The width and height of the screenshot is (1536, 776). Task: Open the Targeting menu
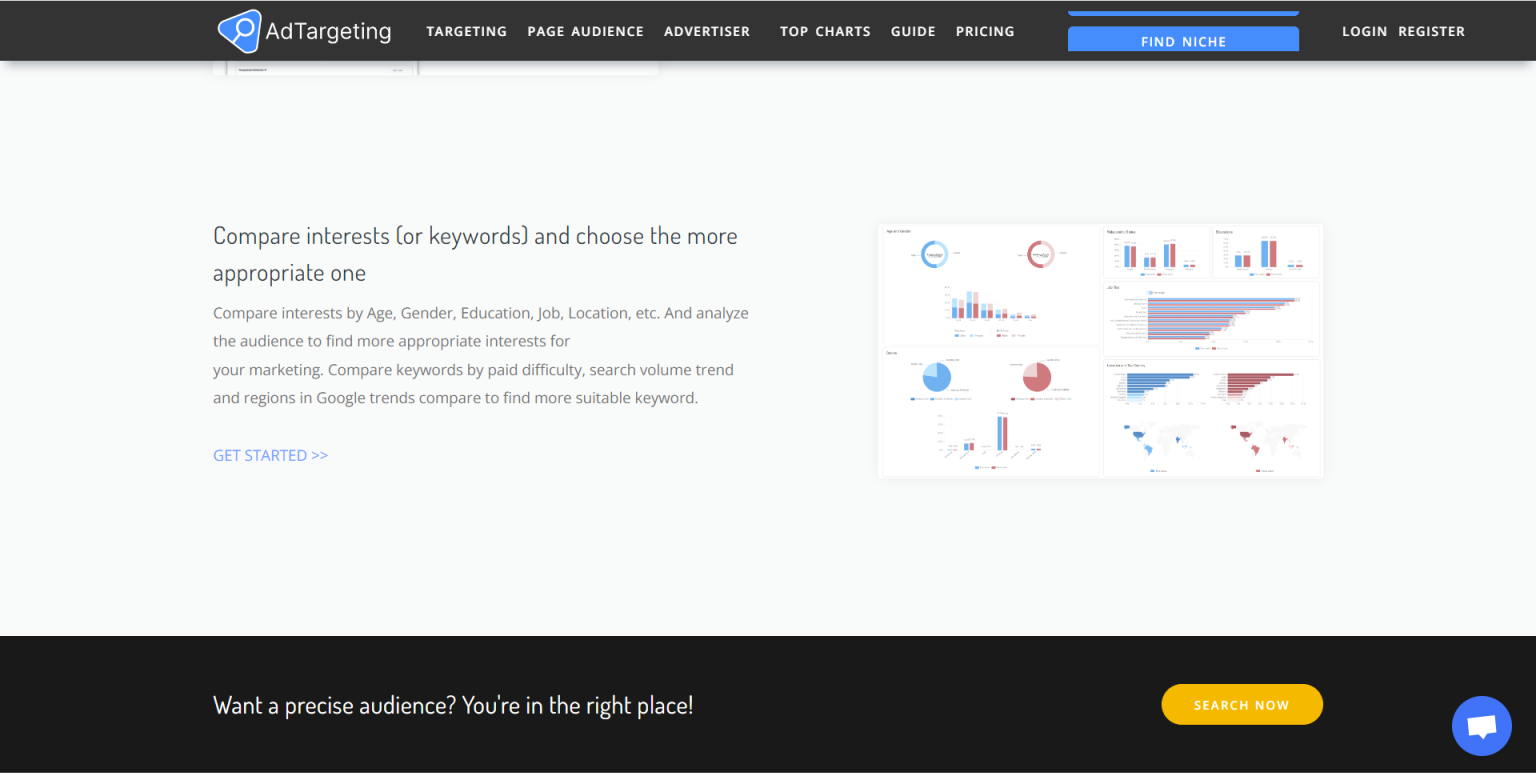click(466, 31)
